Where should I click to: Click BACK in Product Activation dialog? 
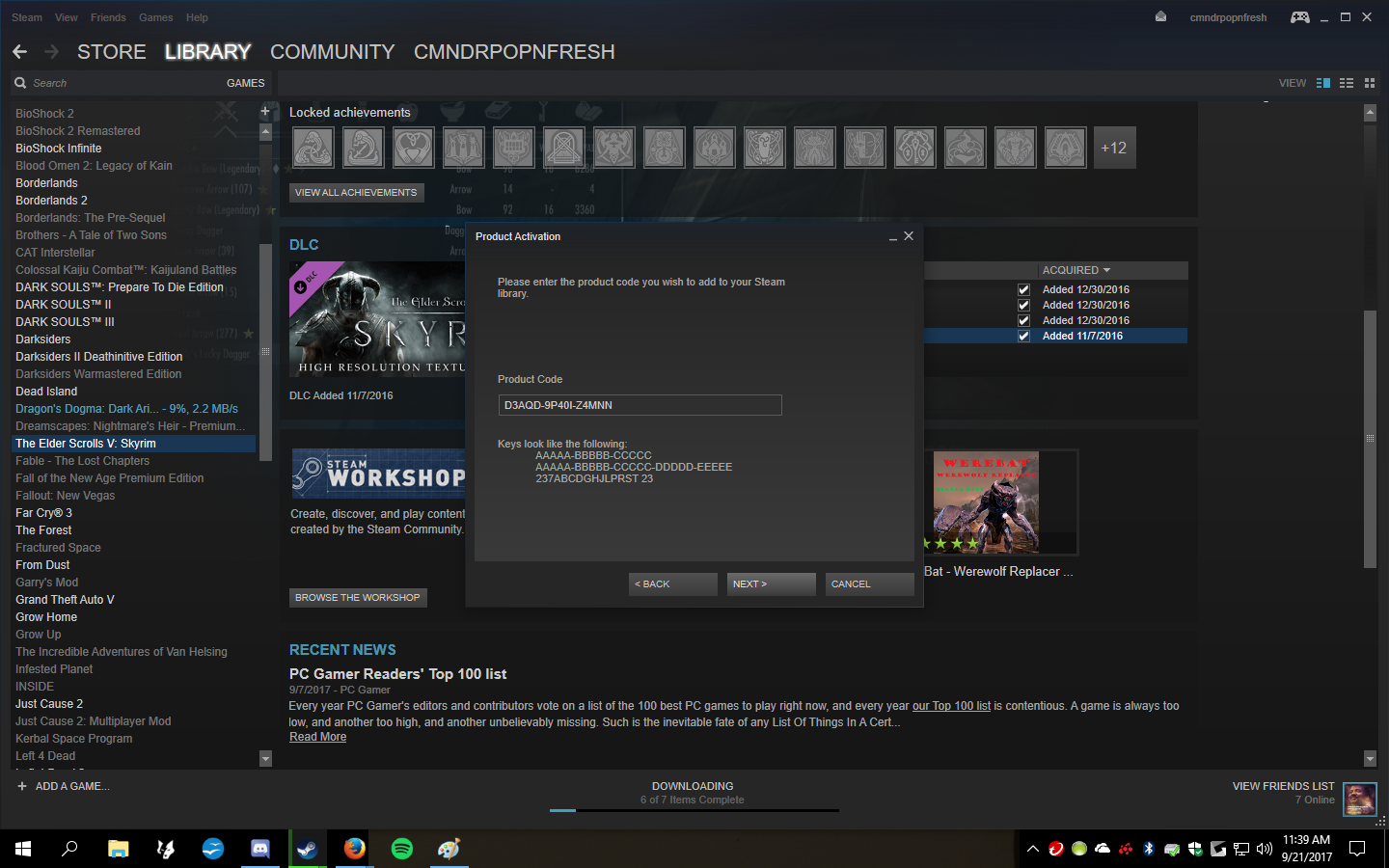click(673, 584)
